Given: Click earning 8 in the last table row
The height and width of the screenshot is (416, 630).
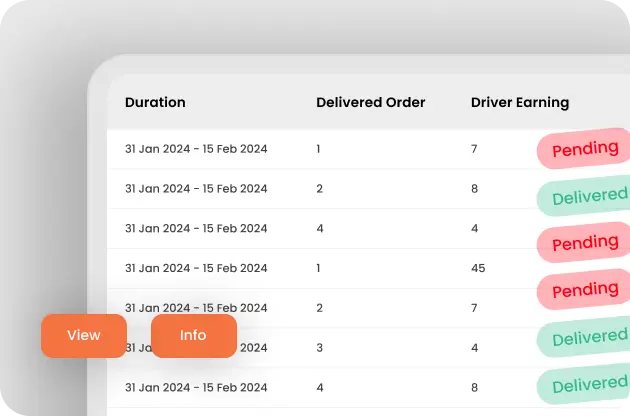Looking at the screenshot, I should [475, 387].
